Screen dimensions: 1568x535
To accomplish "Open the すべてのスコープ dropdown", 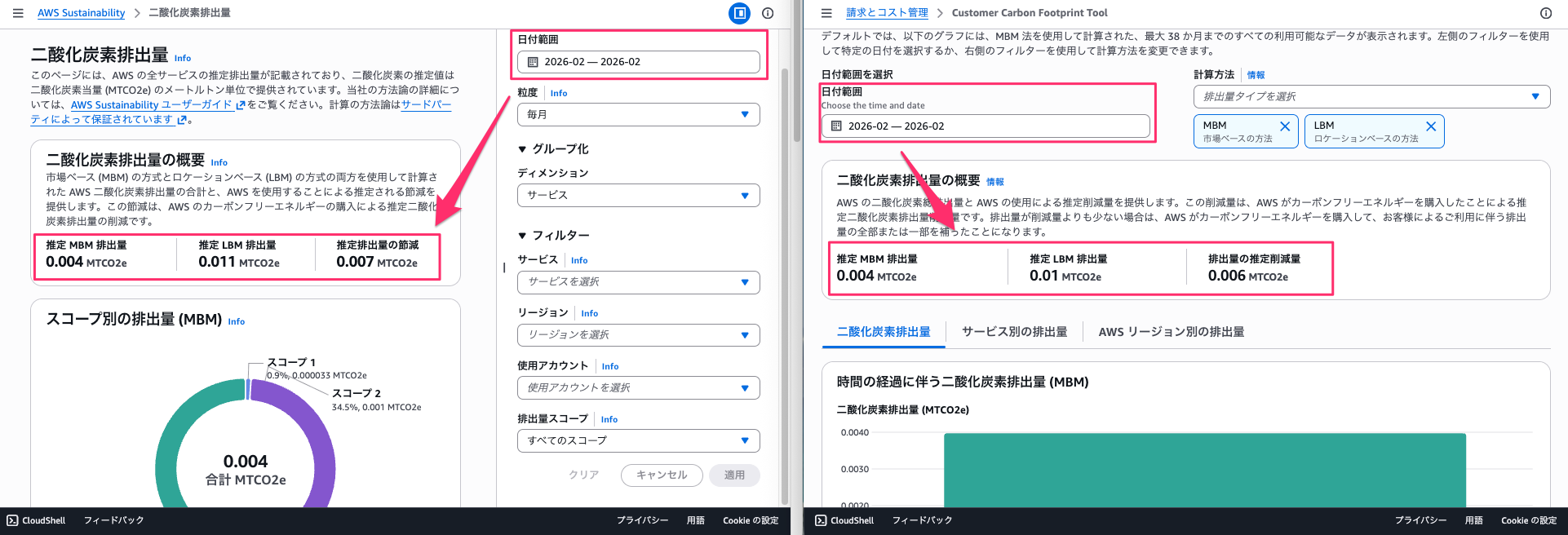I will (638, 440).
